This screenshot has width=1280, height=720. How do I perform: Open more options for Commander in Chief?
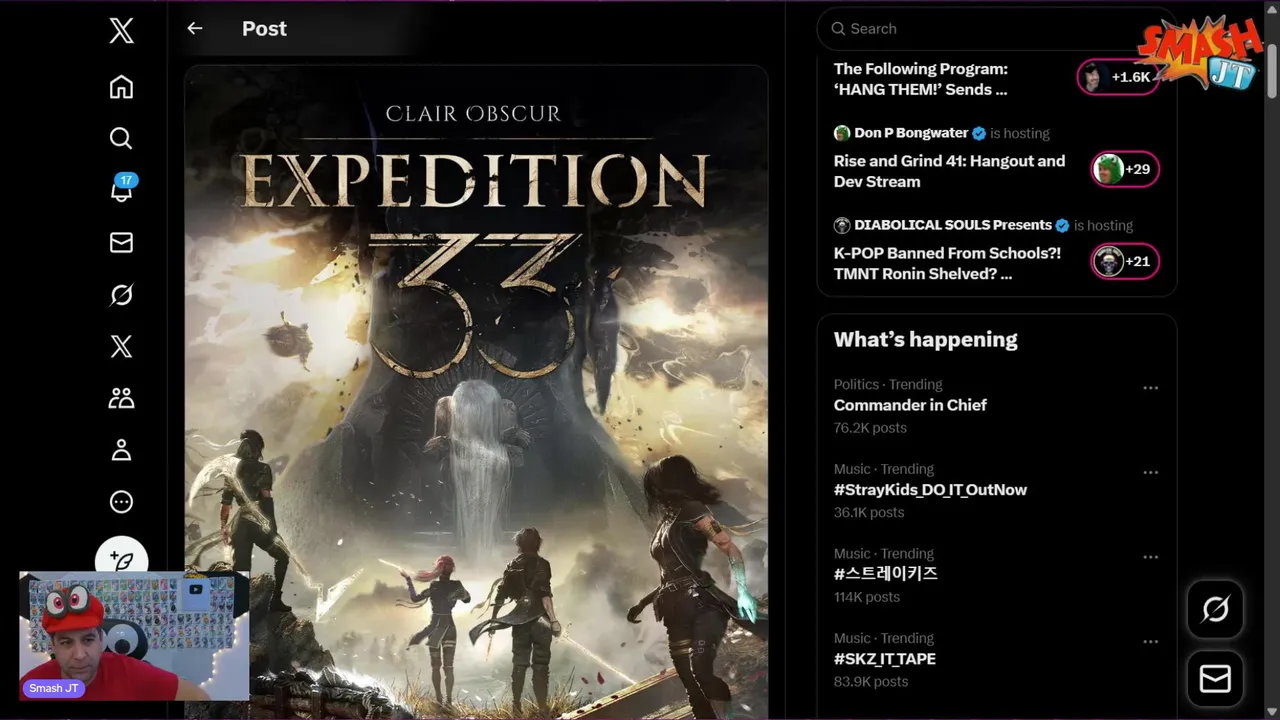[1150, 388]
